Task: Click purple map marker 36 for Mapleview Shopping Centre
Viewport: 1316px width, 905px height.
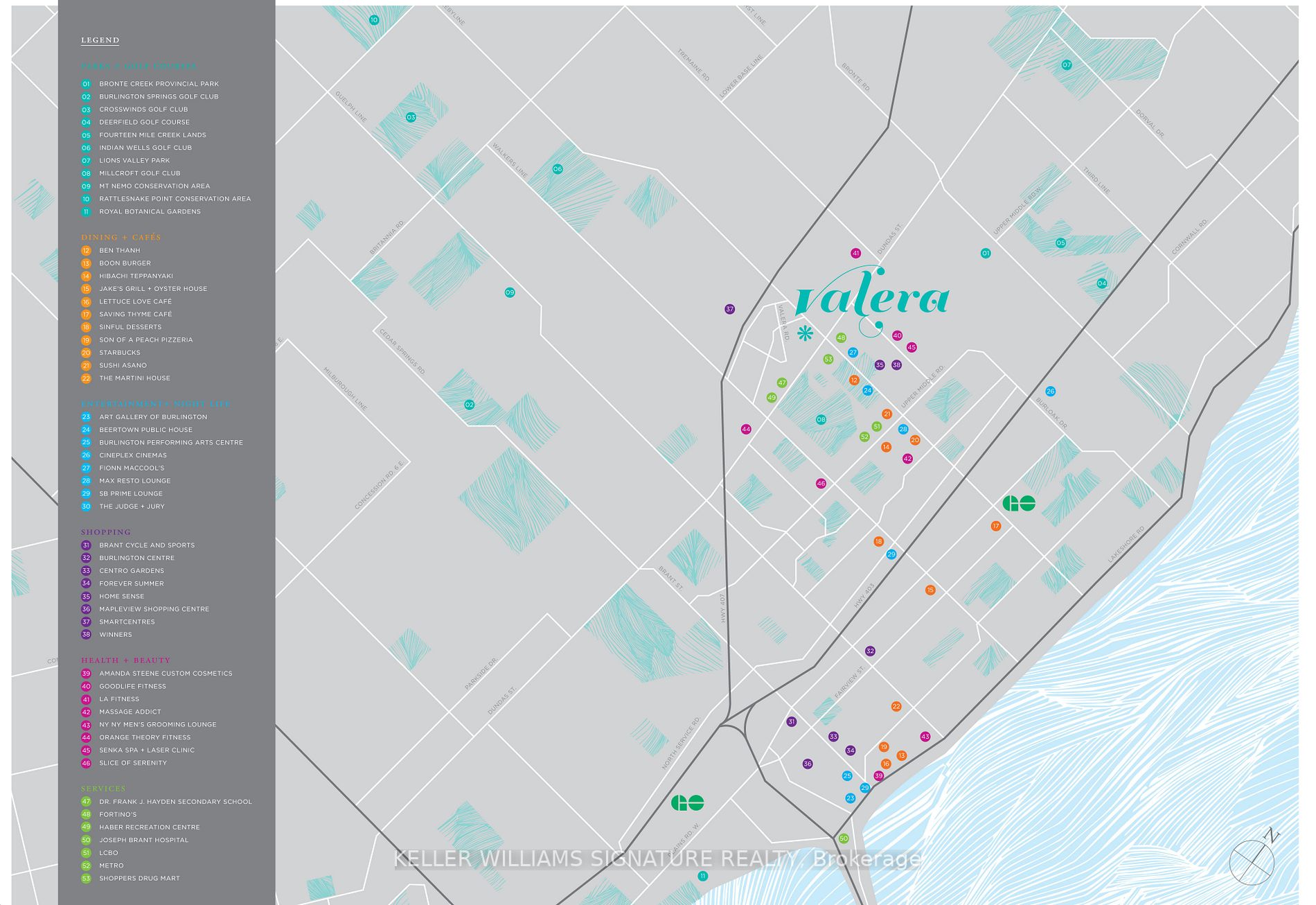Action: tap(808, 764)
